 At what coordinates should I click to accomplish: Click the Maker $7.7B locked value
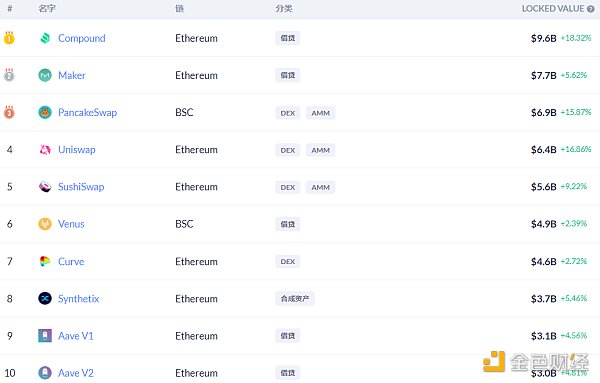(543, 75)
